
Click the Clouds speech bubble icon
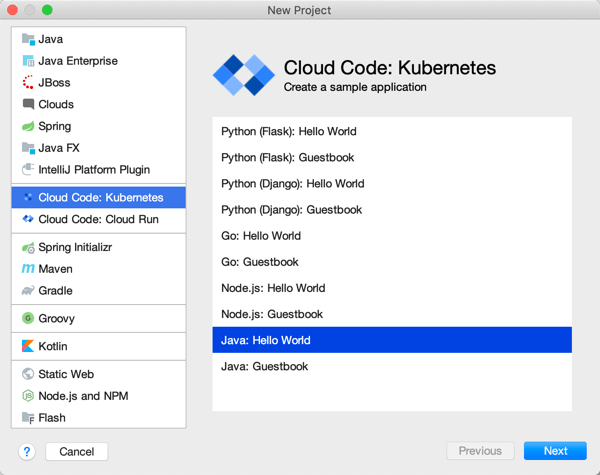28,104
